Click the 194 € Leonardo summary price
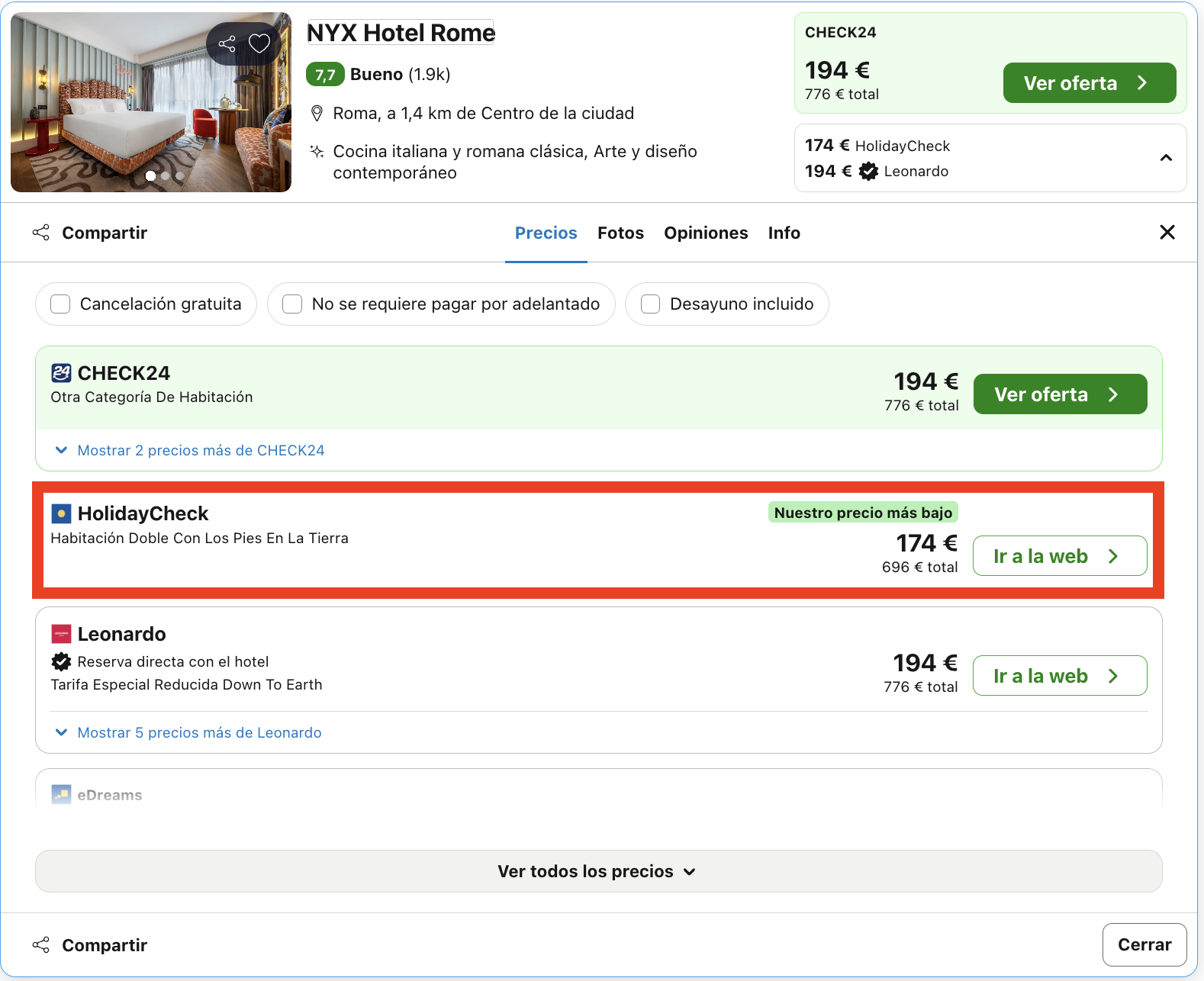This screenshot has width=1204, height=981. [x=877, y=172]
